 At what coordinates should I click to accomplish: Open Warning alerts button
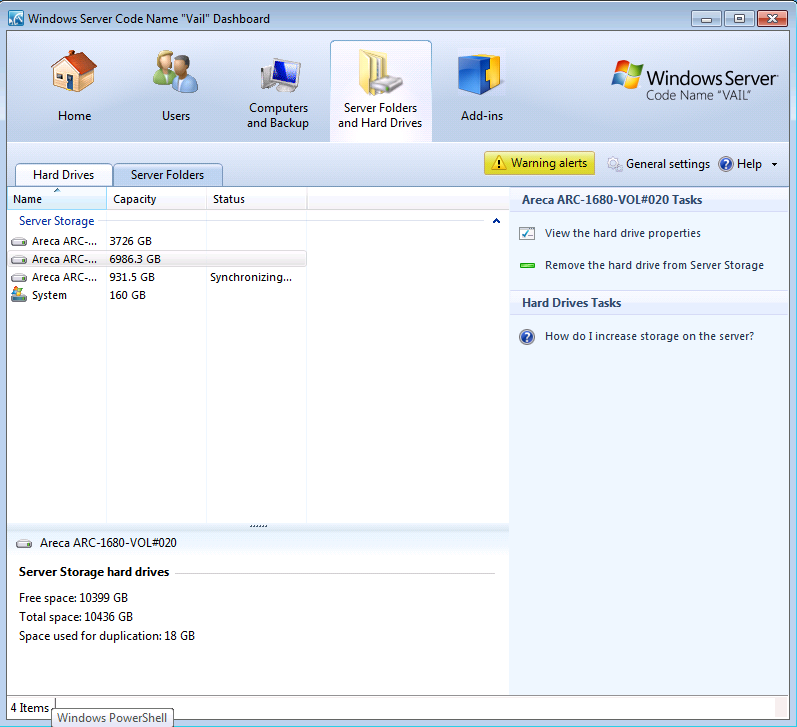pyautogui.click(x=539, y=163)
